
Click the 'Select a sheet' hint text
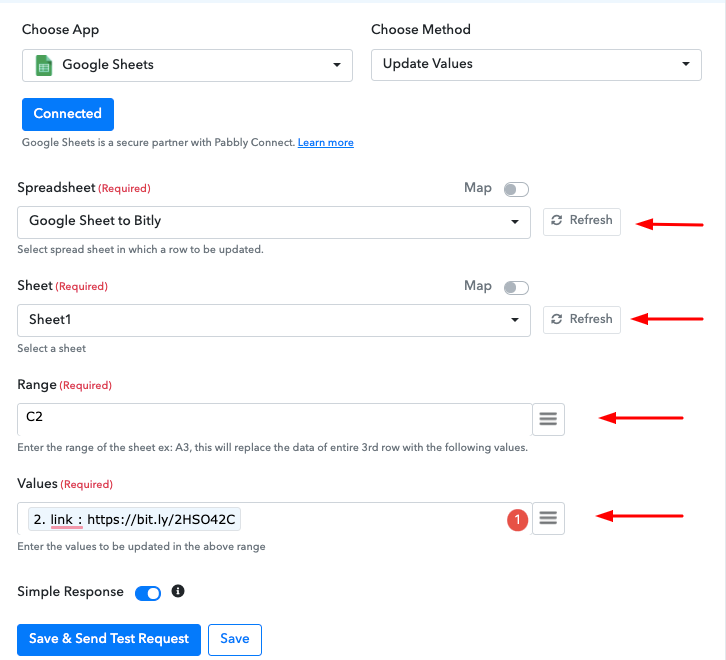click(51, 348)
